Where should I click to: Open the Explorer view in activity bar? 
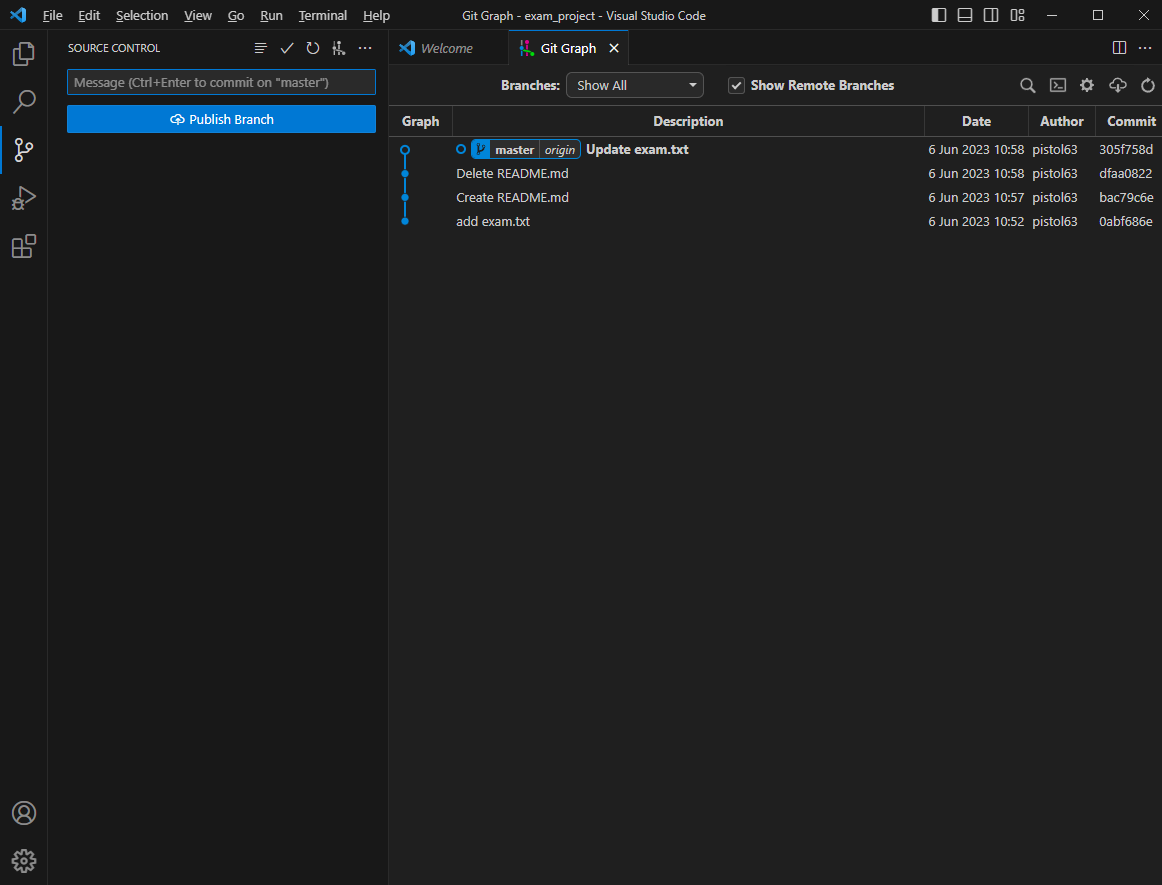[x=24, y=53]
